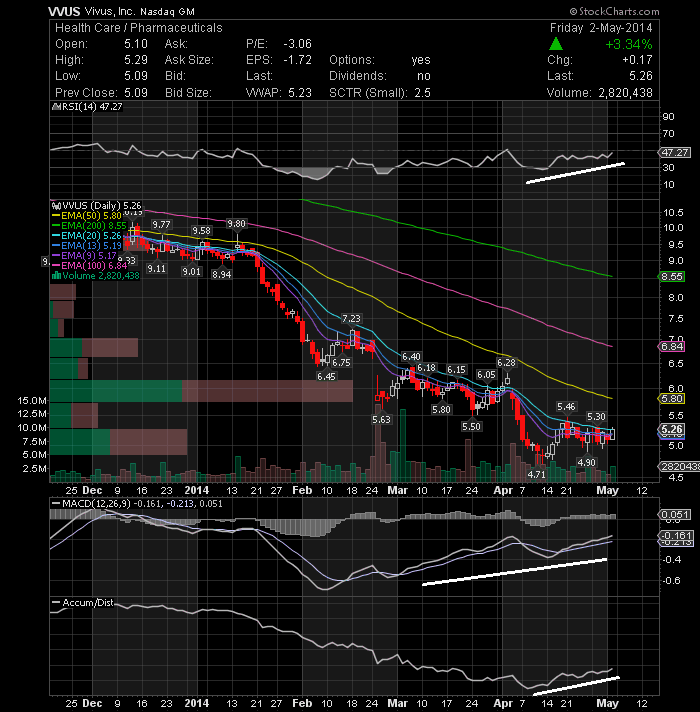Screen dimensions: 700x712
Task: Select the VVUS ticker symbol in the header
Action: [x=64, y=12]
